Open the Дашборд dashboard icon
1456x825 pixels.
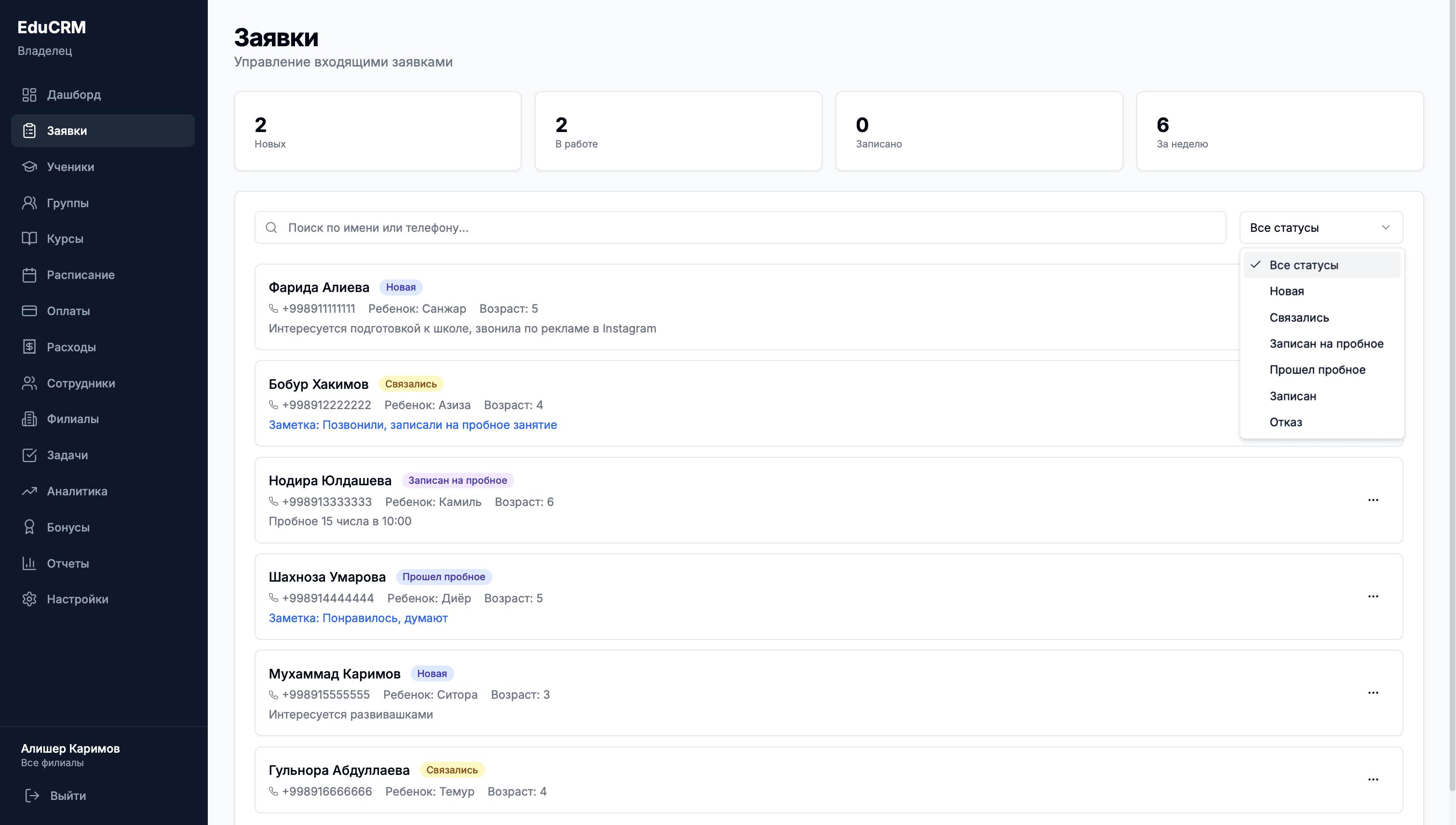[29, 94]
